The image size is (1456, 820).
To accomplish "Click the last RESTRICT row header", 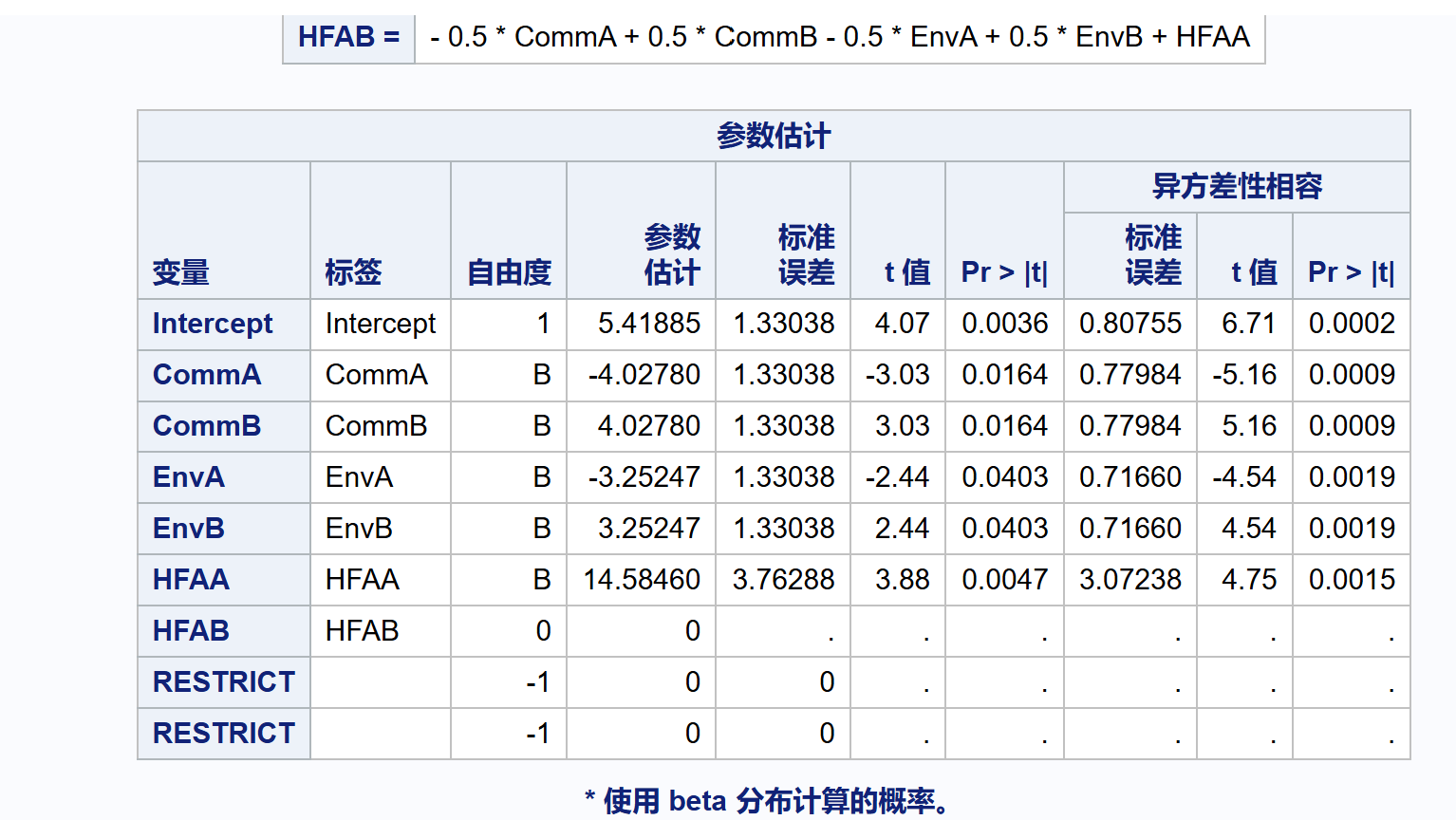I will click(x=224, y=734).
